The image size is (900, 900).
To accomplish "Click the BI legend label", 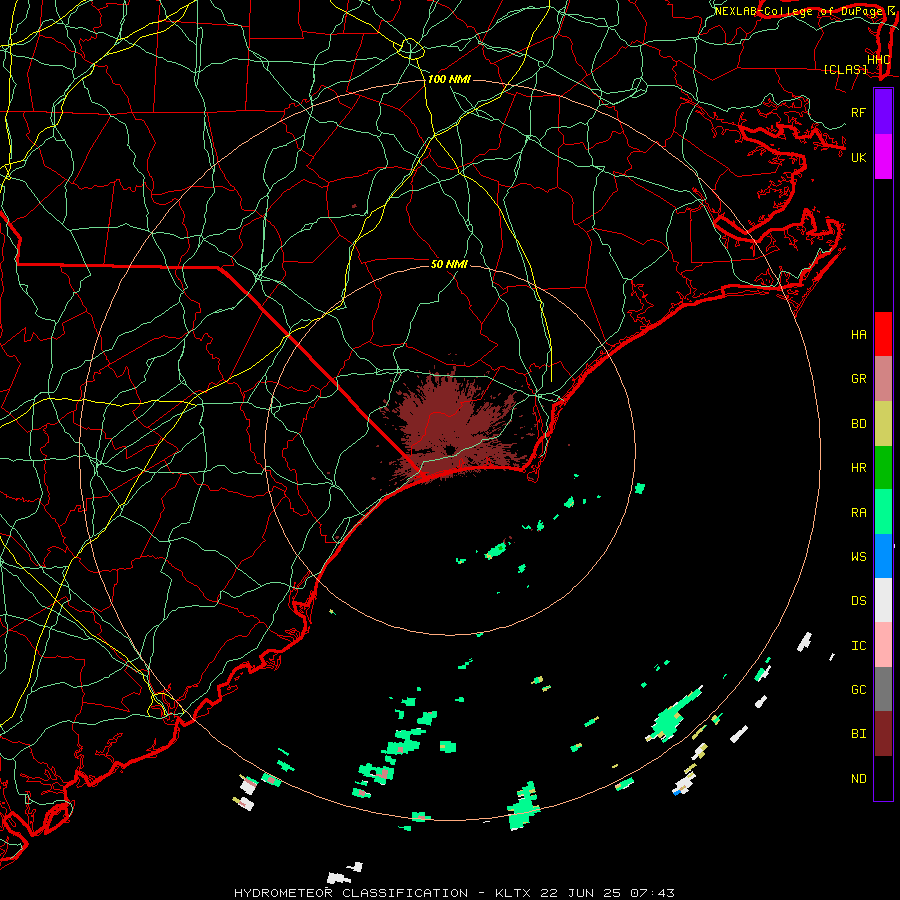I will point(859,734).
